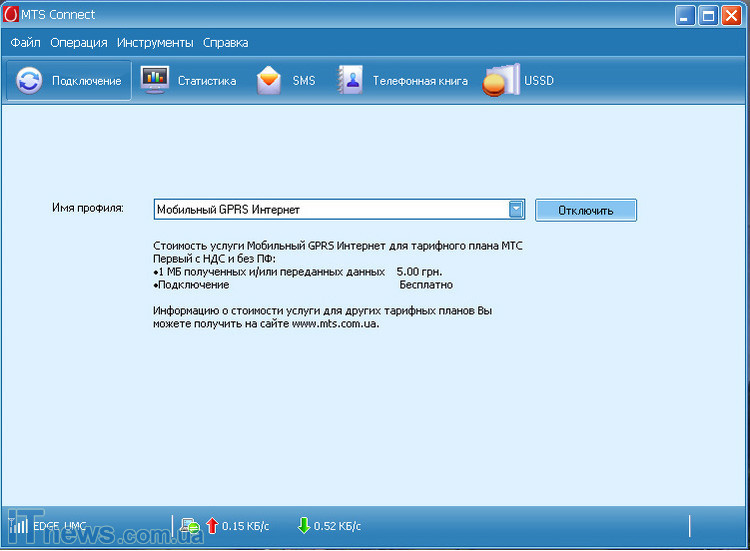Viewport: 750px width, 551px height.
Task: Open the USSD toolbar icon
Action: [501, 81]
